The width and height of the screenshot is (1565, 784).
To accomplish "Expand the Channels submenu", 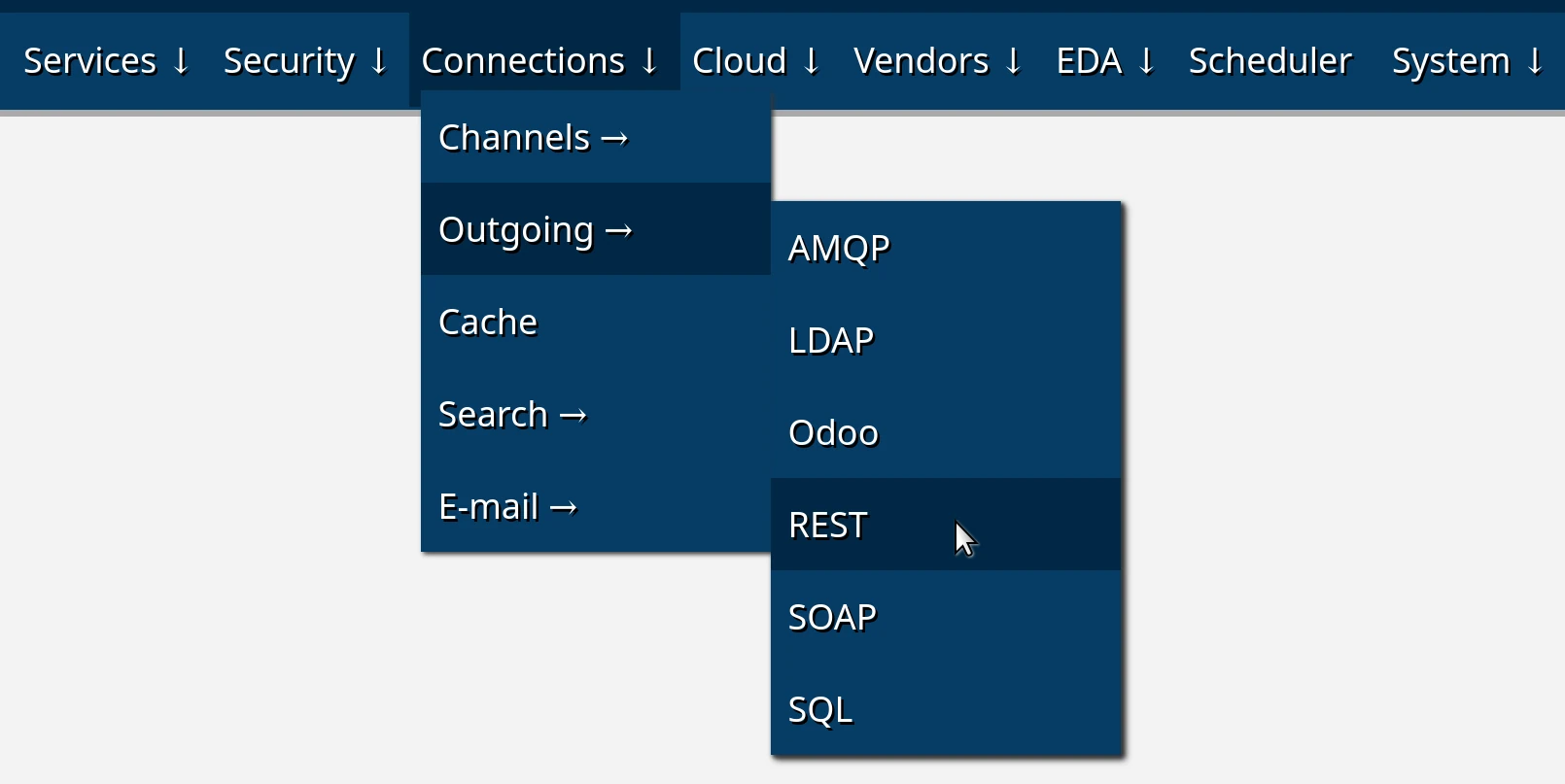I will coord(533,138).
